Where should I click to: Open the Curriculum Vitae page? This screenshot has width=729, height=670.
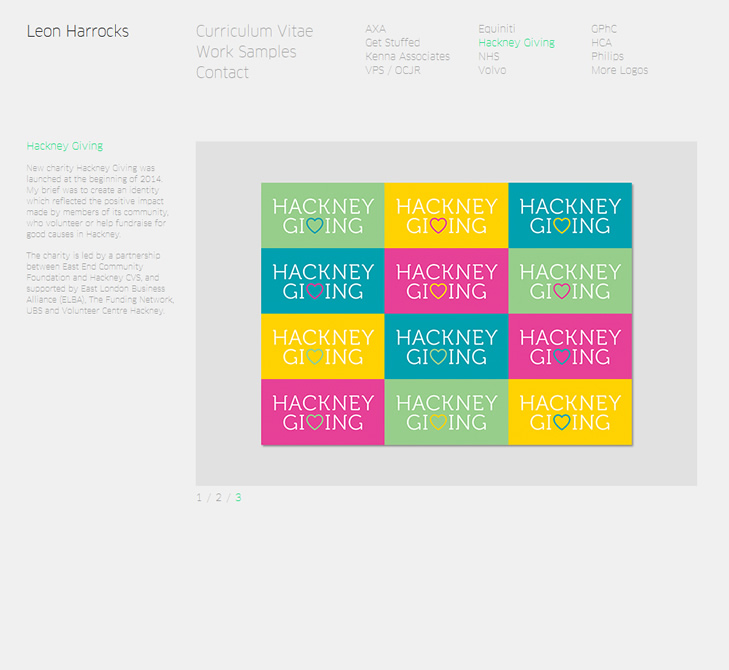click(x=254, y=31)
